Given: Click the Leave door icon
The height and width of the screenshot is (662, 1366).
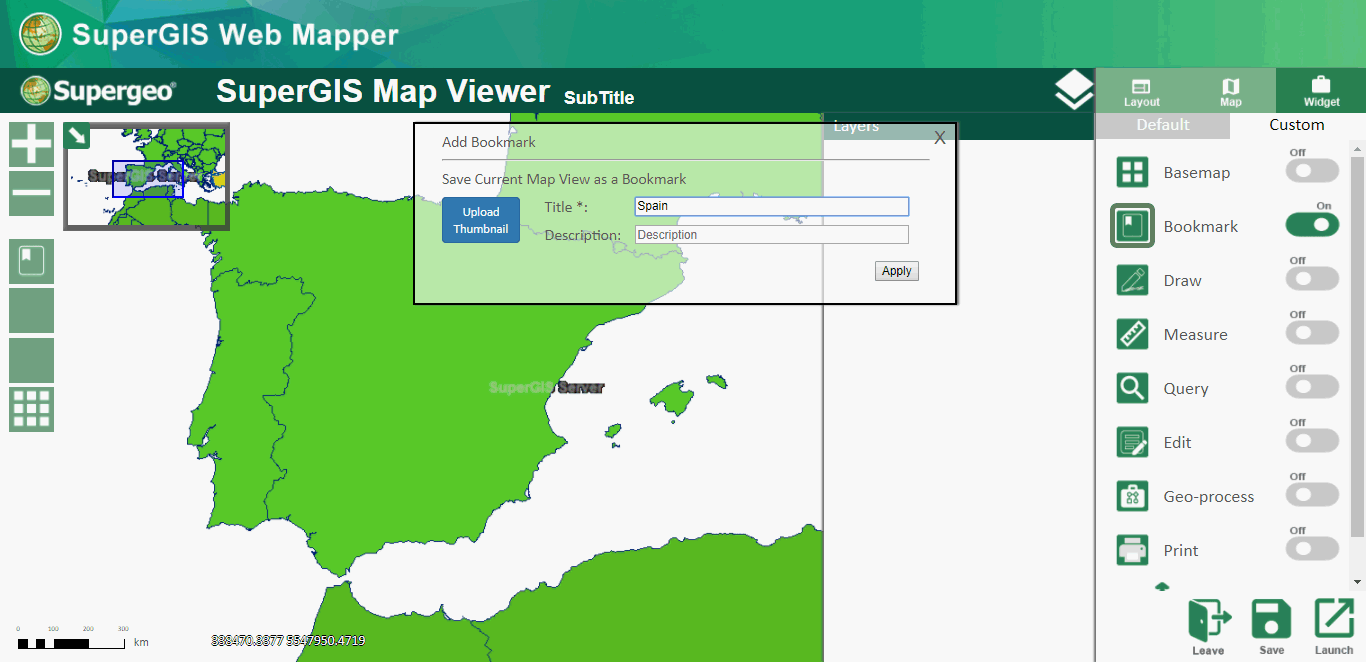Looking at the screenshot, I should (1208, 627).
